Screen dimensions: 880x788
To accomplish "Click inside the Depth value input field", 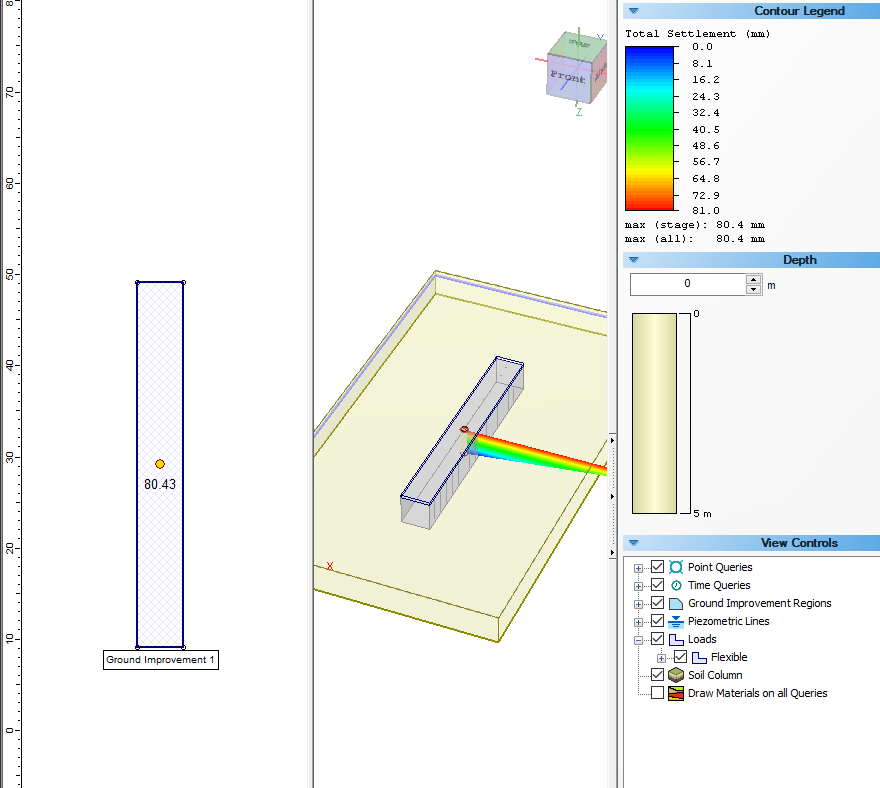I will tap(690, 284).
